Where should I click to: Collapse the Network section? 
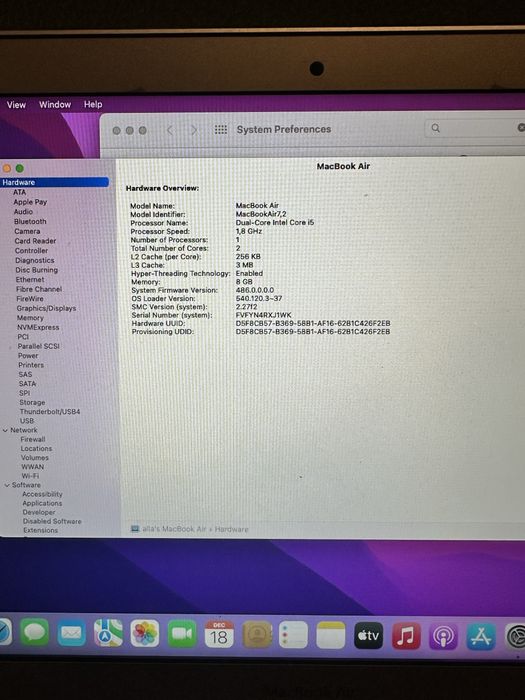pos(5,430)
